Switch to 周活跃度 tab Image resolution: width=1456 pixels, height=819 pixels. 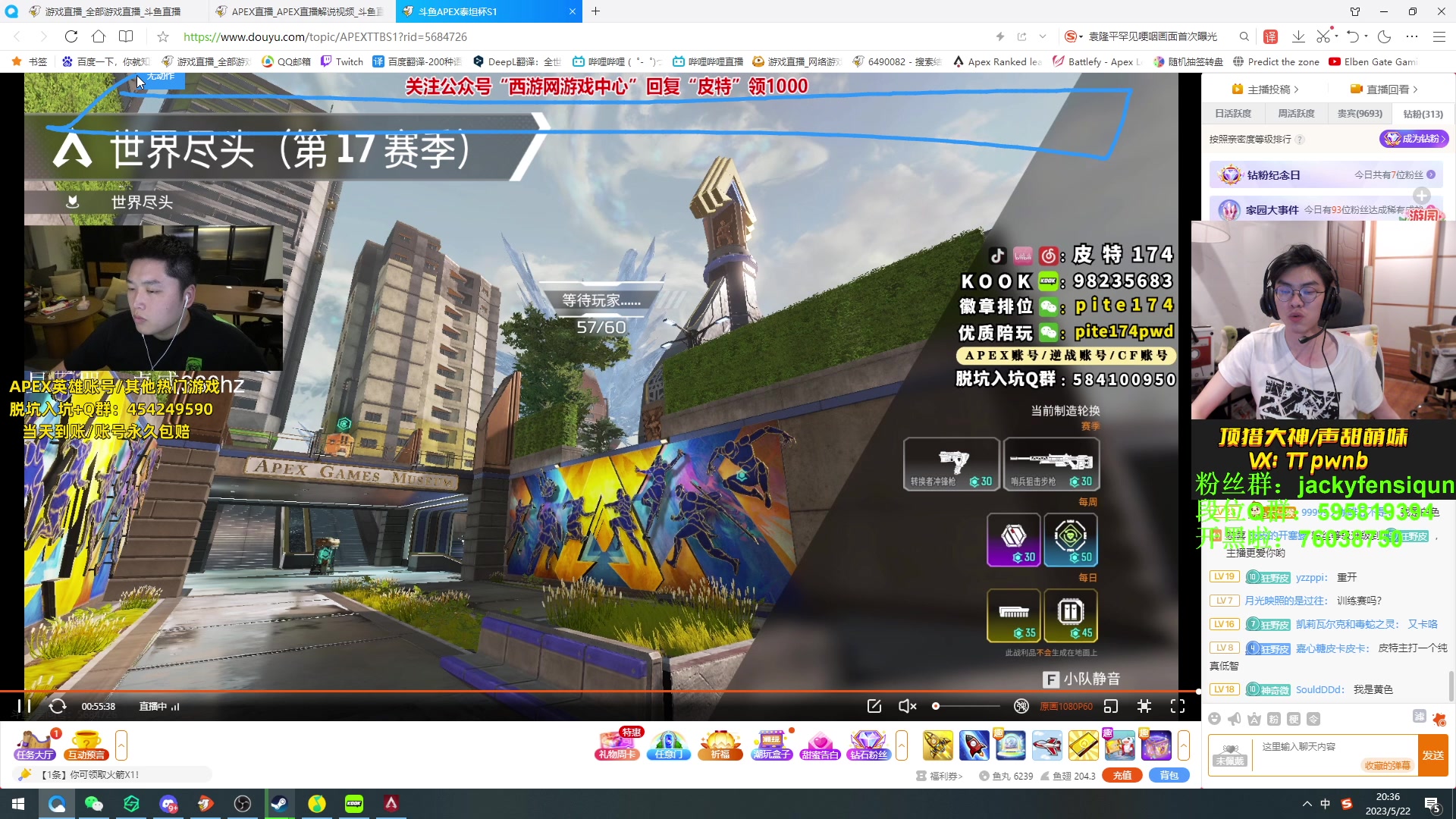[1296, 114]
